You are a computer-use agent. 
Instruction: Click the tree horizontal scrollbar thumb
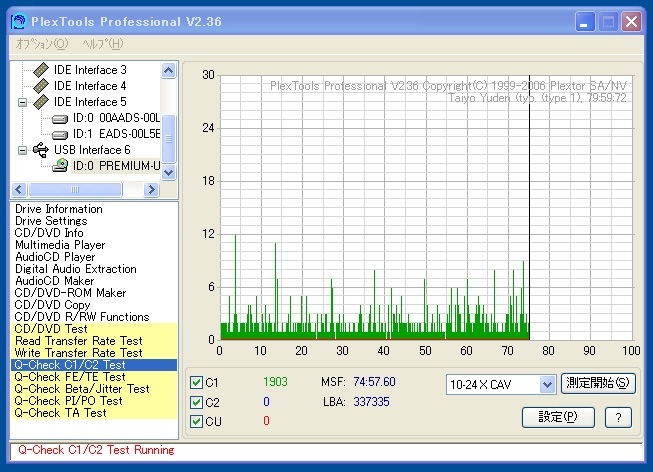coord(75,190)
